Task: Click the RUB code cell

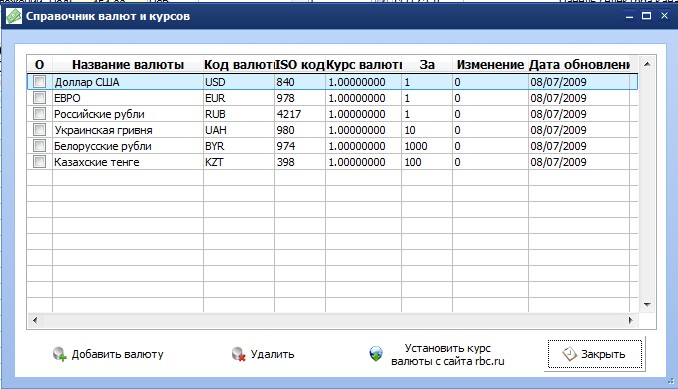Action: (239, 114)
